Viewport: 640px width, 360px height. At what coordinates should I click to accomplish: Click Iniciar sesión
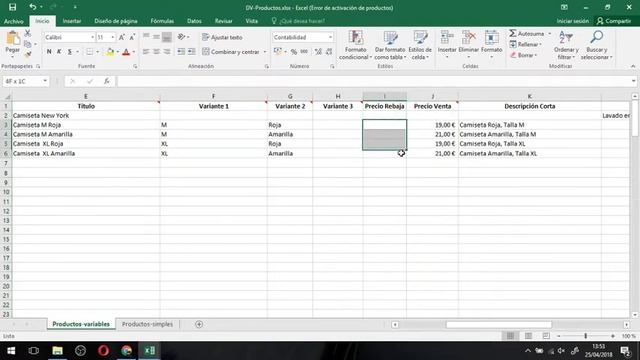coord(573,21)
